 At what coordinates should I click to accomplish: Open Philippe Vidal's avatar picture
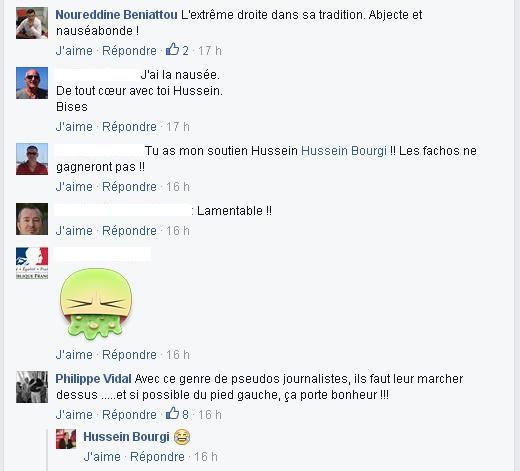click(x=32, y=387)
